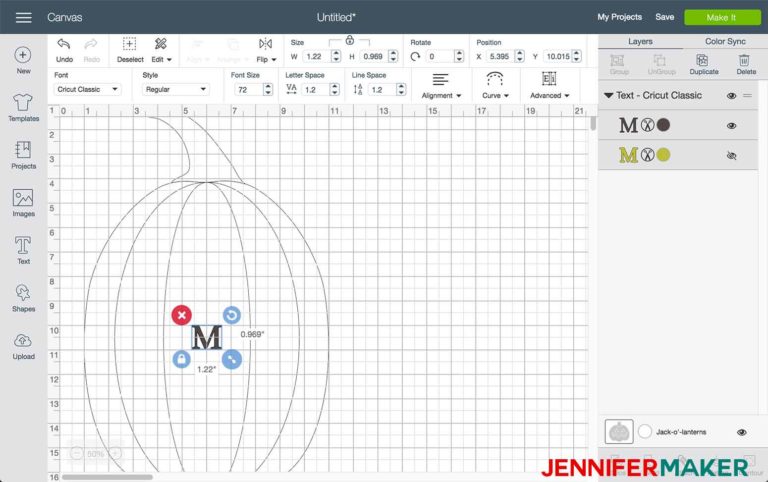Select the dark M layer thumbnail
Image resolution: width=768 pixels, height=482 pixels.
click(x=628, y=125)
